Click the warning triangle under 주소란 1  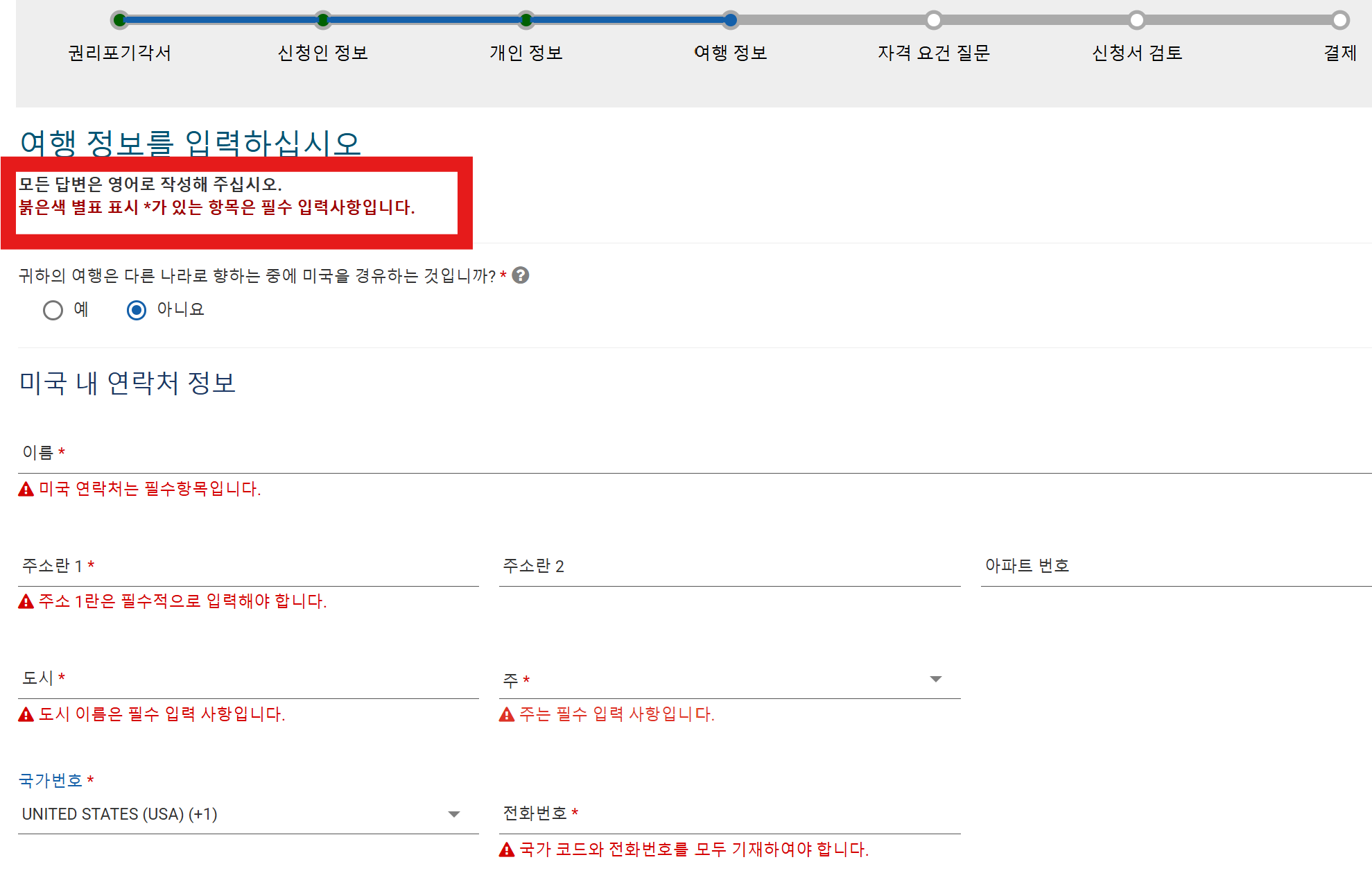26,601
